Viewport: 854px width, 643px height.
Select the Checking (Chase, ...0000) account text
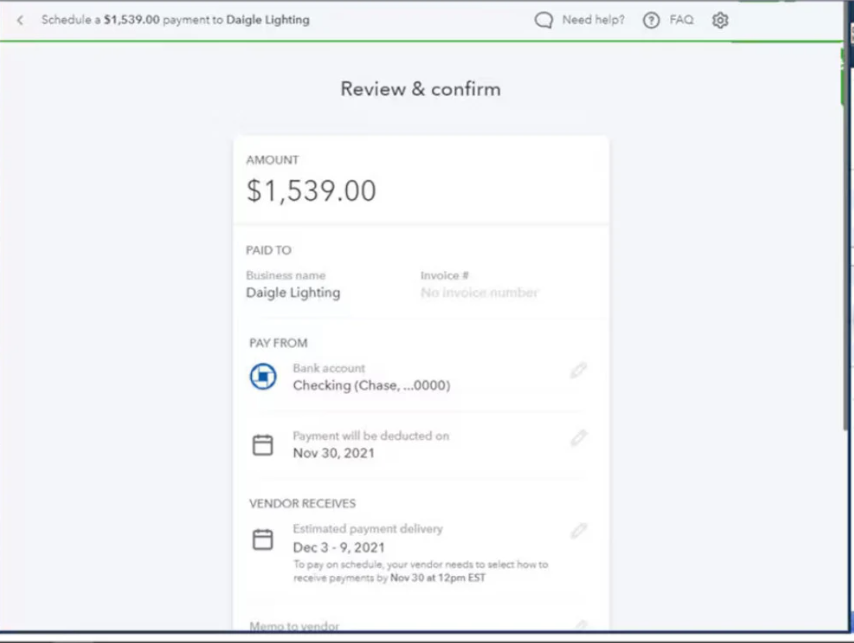371,385
